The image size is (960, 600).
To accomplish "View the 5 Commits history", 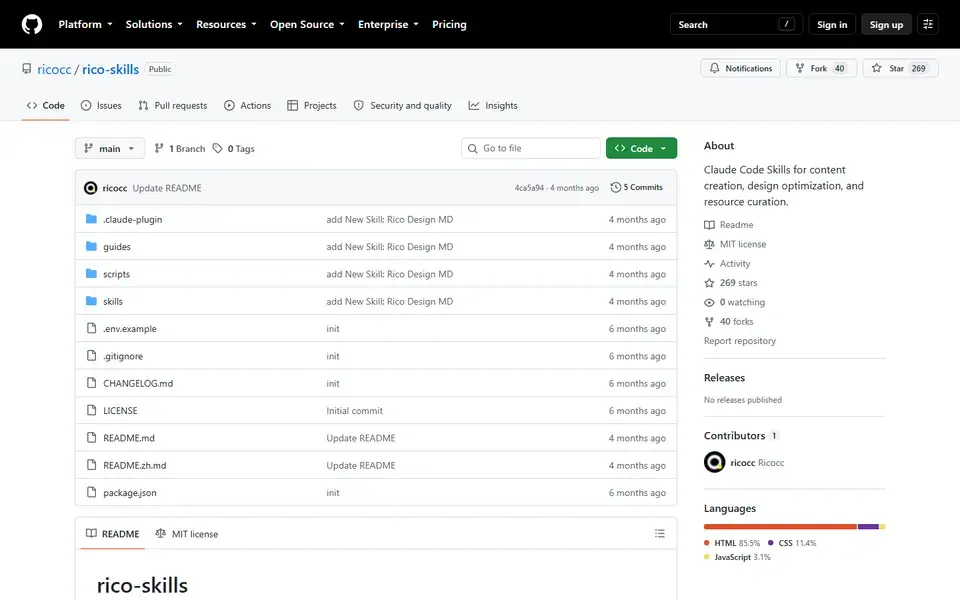I will tap(636, 187).
